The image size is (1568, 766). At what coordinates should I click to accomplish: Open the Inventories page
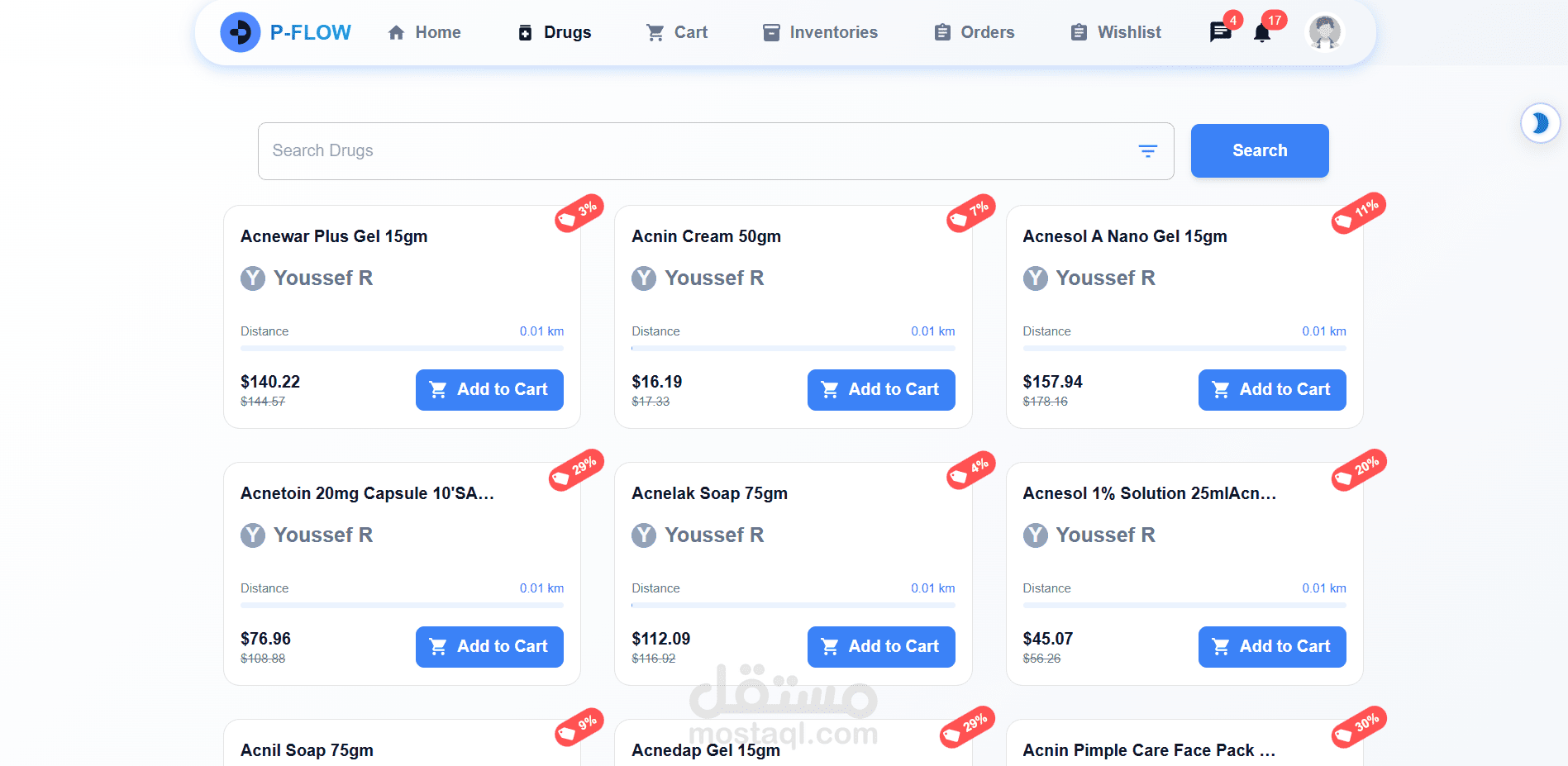[819, 32]
